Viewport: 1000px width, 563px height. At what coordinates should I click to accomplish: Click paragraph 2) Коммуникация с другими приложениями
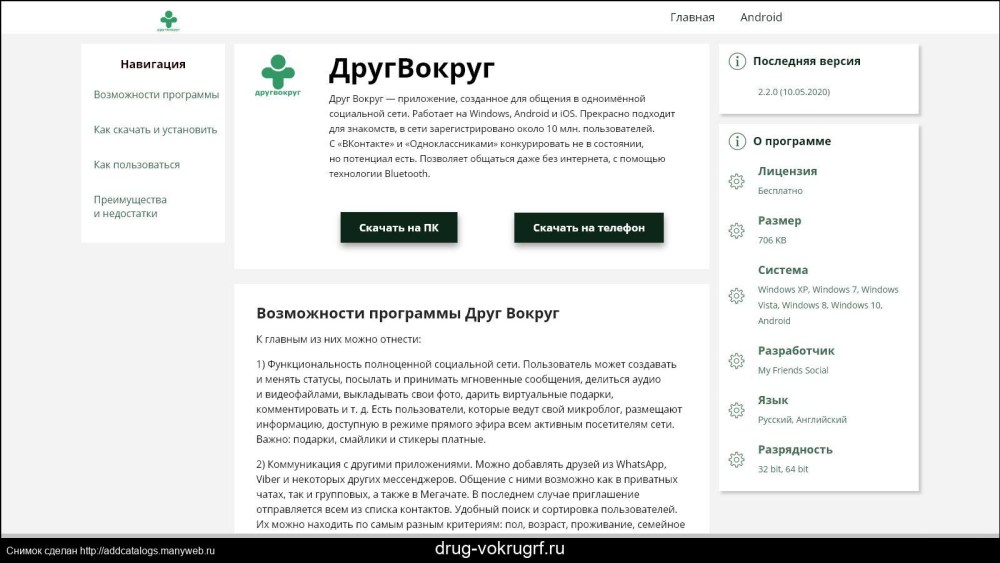click(x=471, y=494)
